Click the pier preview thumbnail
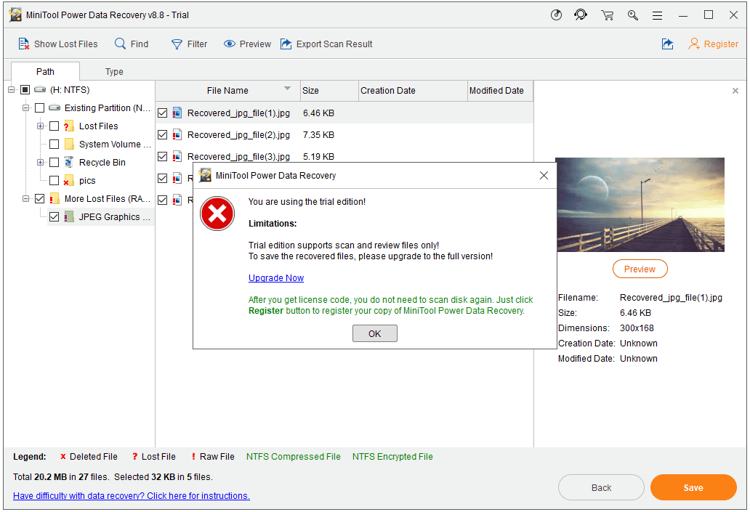The width and height of the screenshot is (750, 512). coord(640,205)
